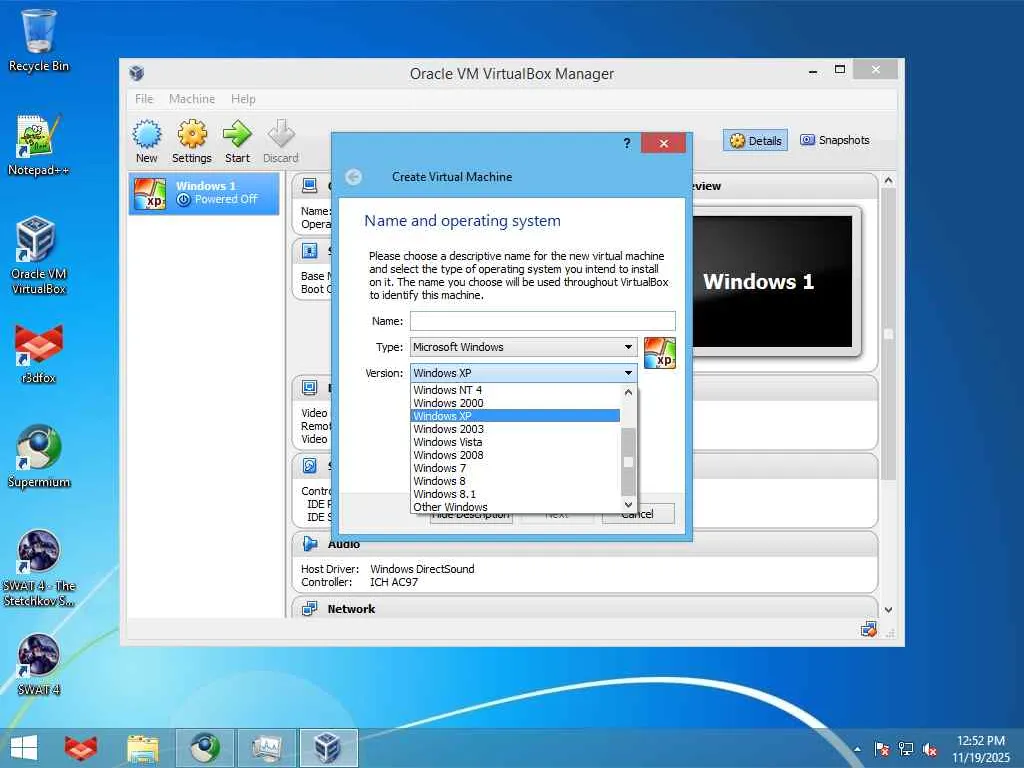This screenshot has height=768, width=1024.
Task: Select the SWAT 4 desktop shortcut
Action: pos(39,664)
